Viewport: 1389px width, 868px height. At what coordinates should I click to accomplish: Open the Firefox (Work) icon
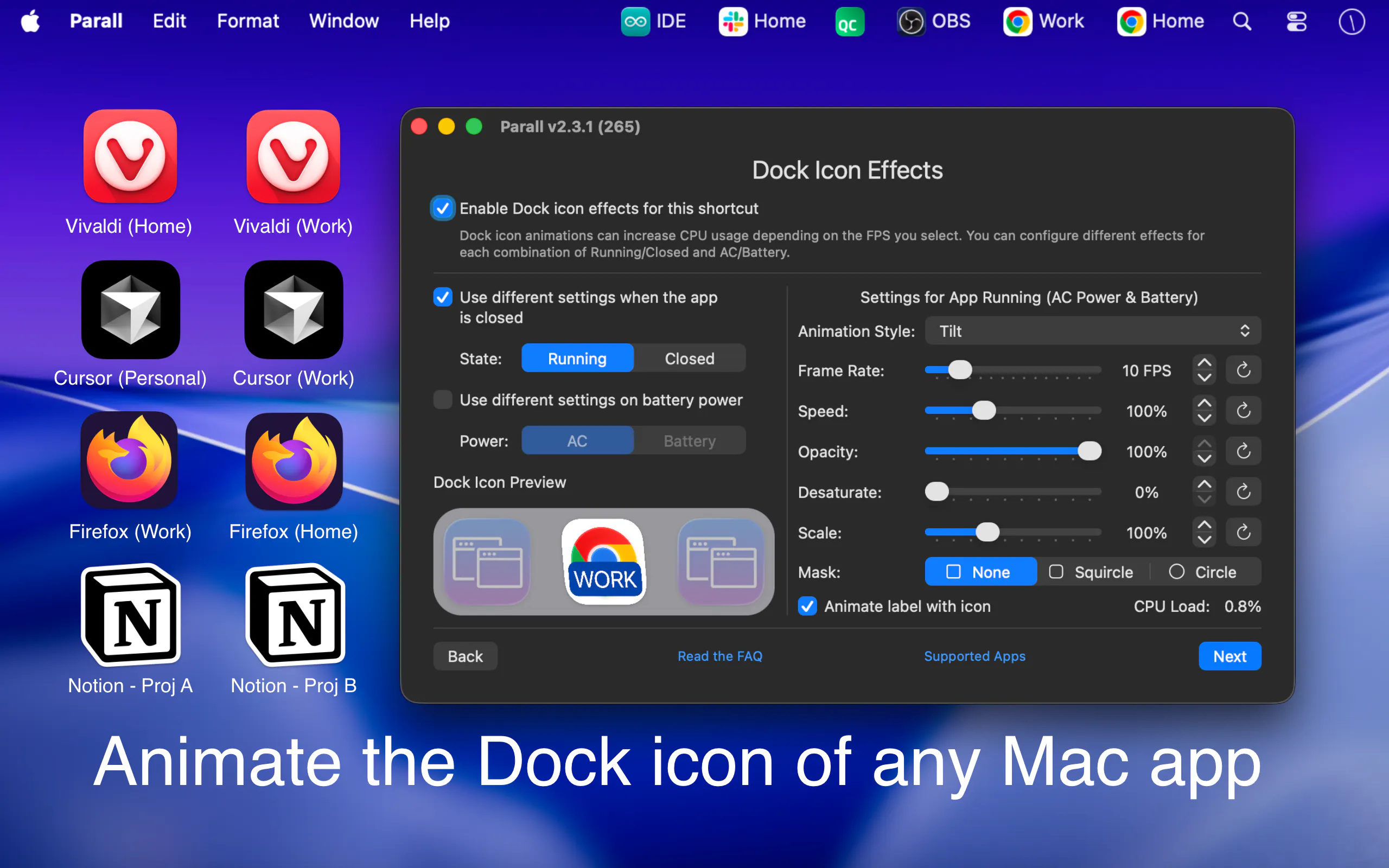(130, 461)
